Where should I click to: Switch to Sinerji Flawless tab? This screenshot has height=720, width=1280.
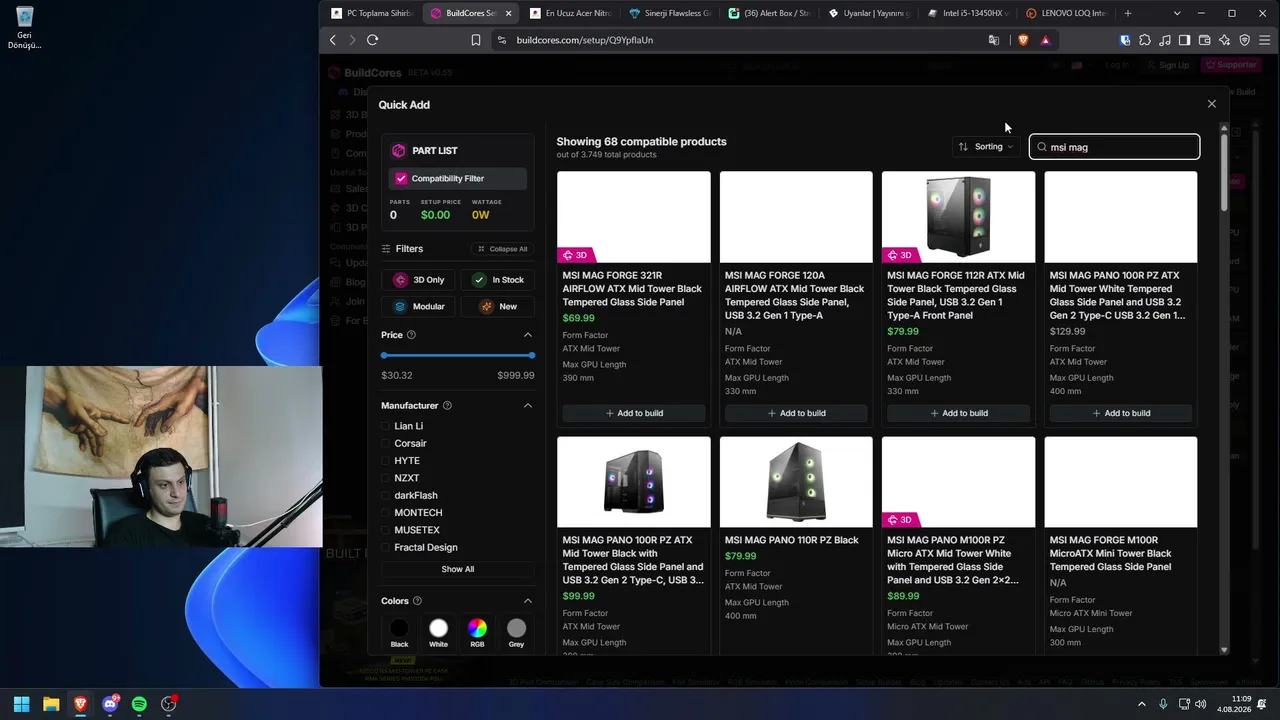[x=670, y=13]
